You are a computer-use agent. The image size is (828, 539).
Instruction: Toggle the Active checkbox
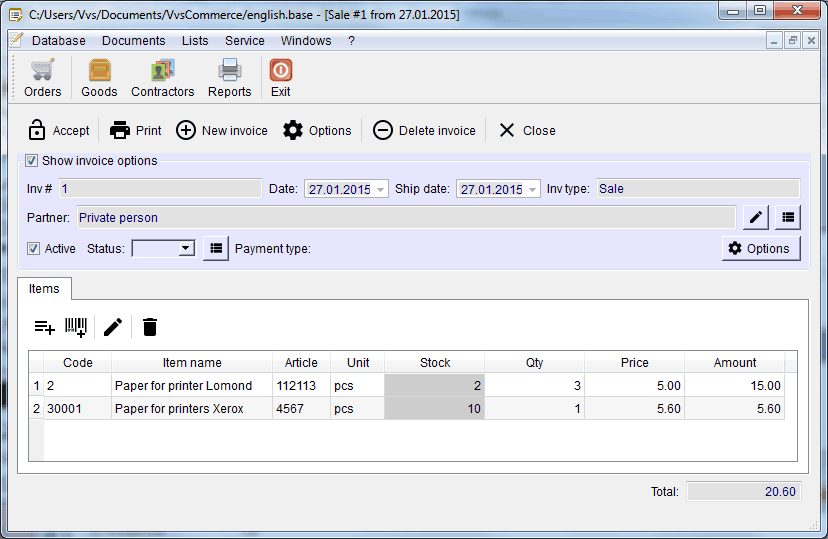pyautogui.click(x=33, y=249)
